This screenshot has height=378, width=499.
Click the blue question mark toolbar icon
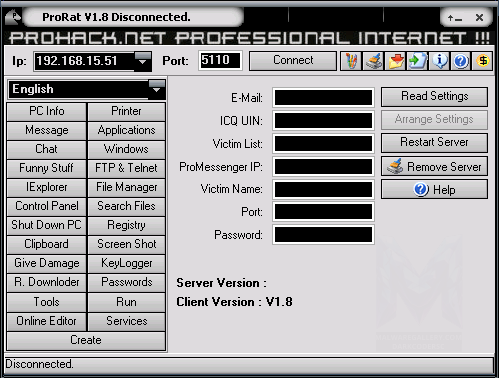(461, 61)
